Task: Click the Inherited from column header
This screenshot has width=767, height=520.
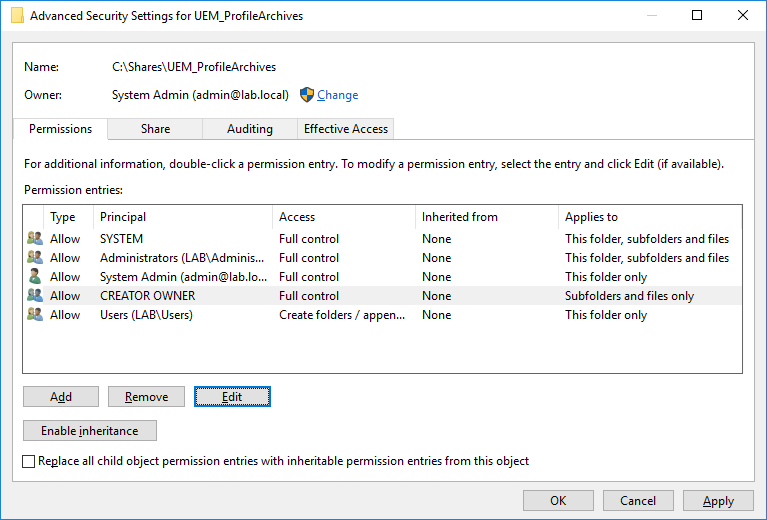Action: coord(459,217)
